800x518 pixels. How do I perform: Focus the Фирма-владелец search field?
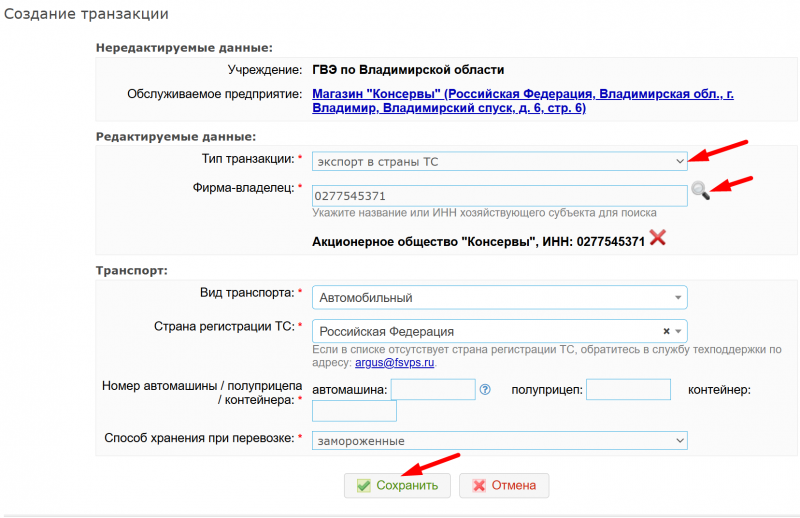[x=499, y=195]
